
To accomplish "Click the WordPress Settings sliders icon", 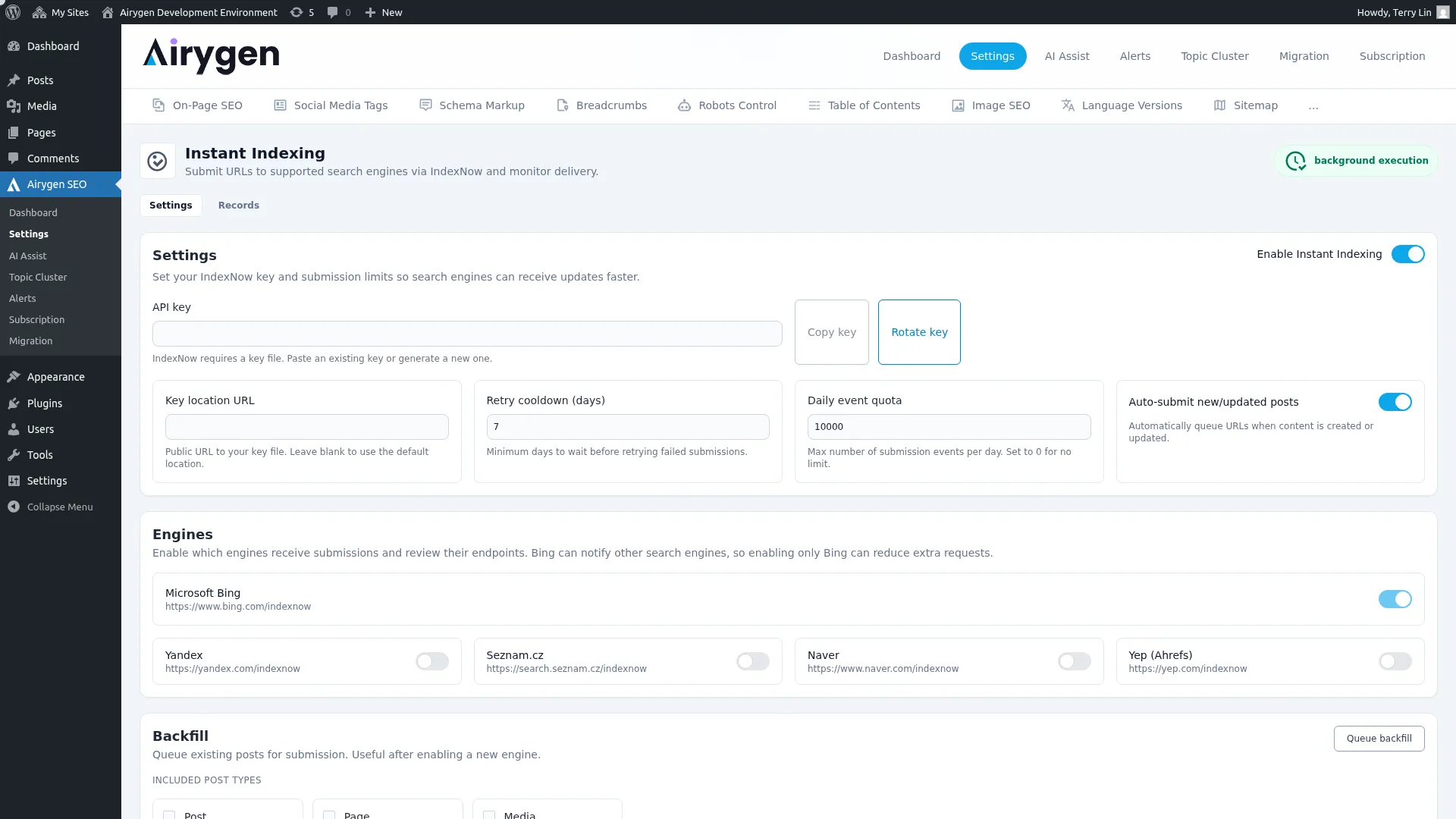I will 14,481.
